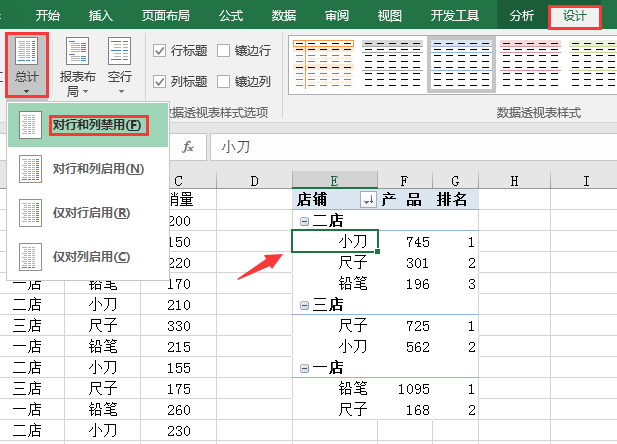617x444 pixels.
Task: Select the 排名 pivot header cell
Action: pos(455,199)
